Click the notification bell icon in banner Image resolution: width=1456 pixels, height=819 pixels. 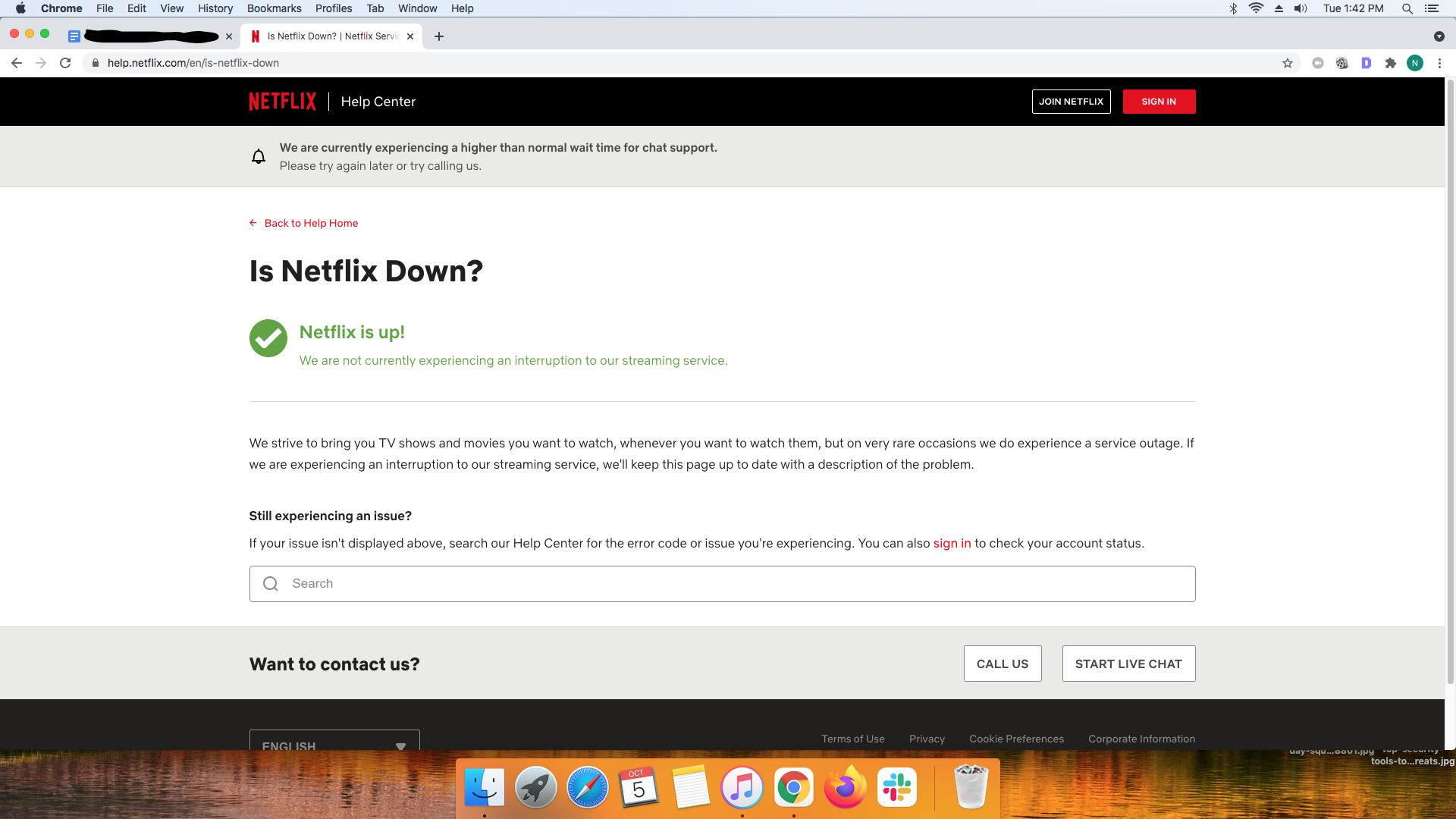pyautogui.click(x=259, y=156)
